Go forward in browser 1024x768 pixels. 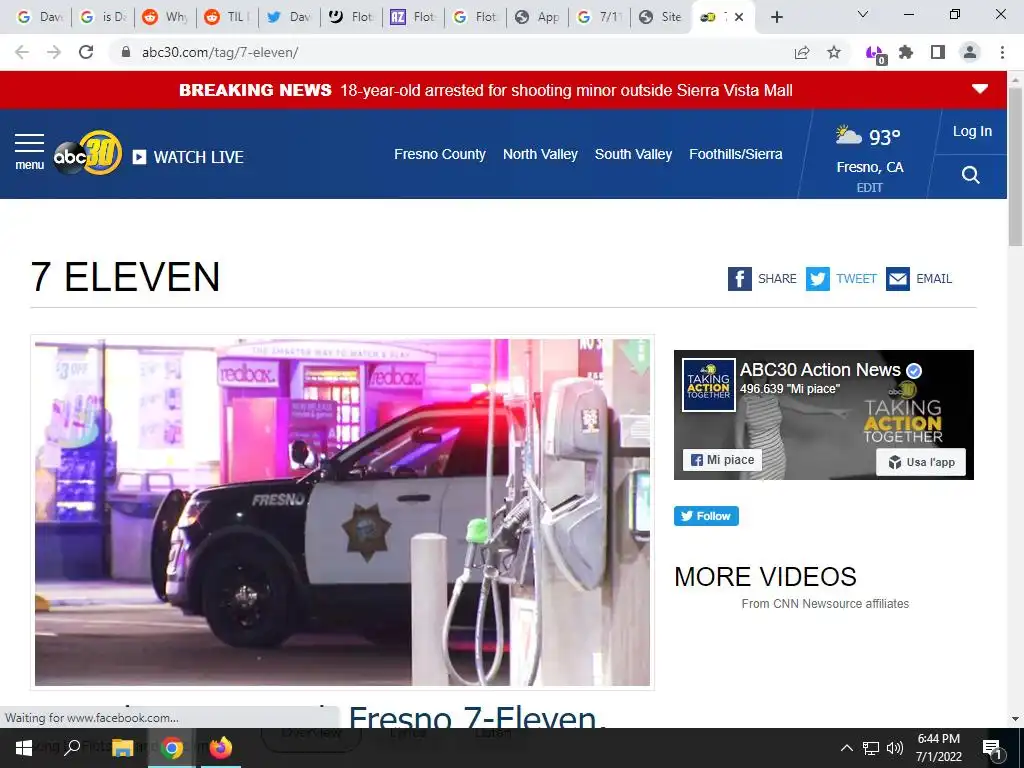54,52
